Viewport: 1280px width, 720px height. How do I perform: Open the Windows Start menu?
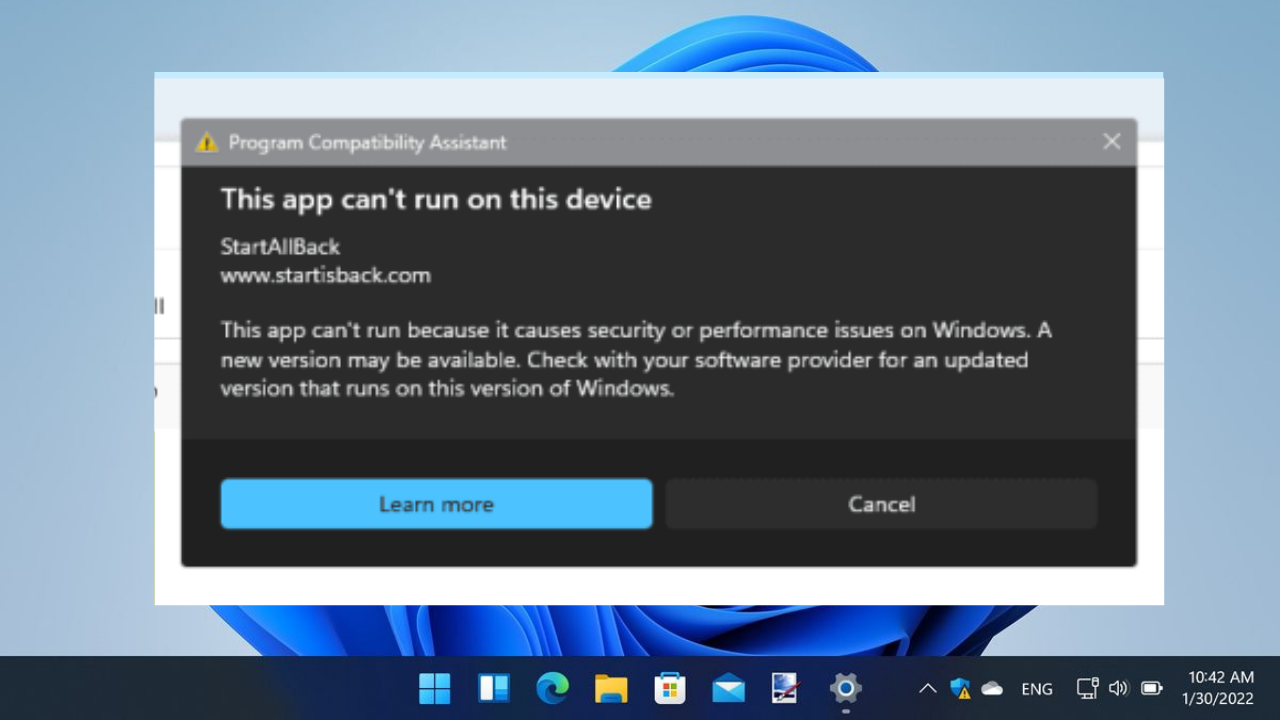(434, 688)
